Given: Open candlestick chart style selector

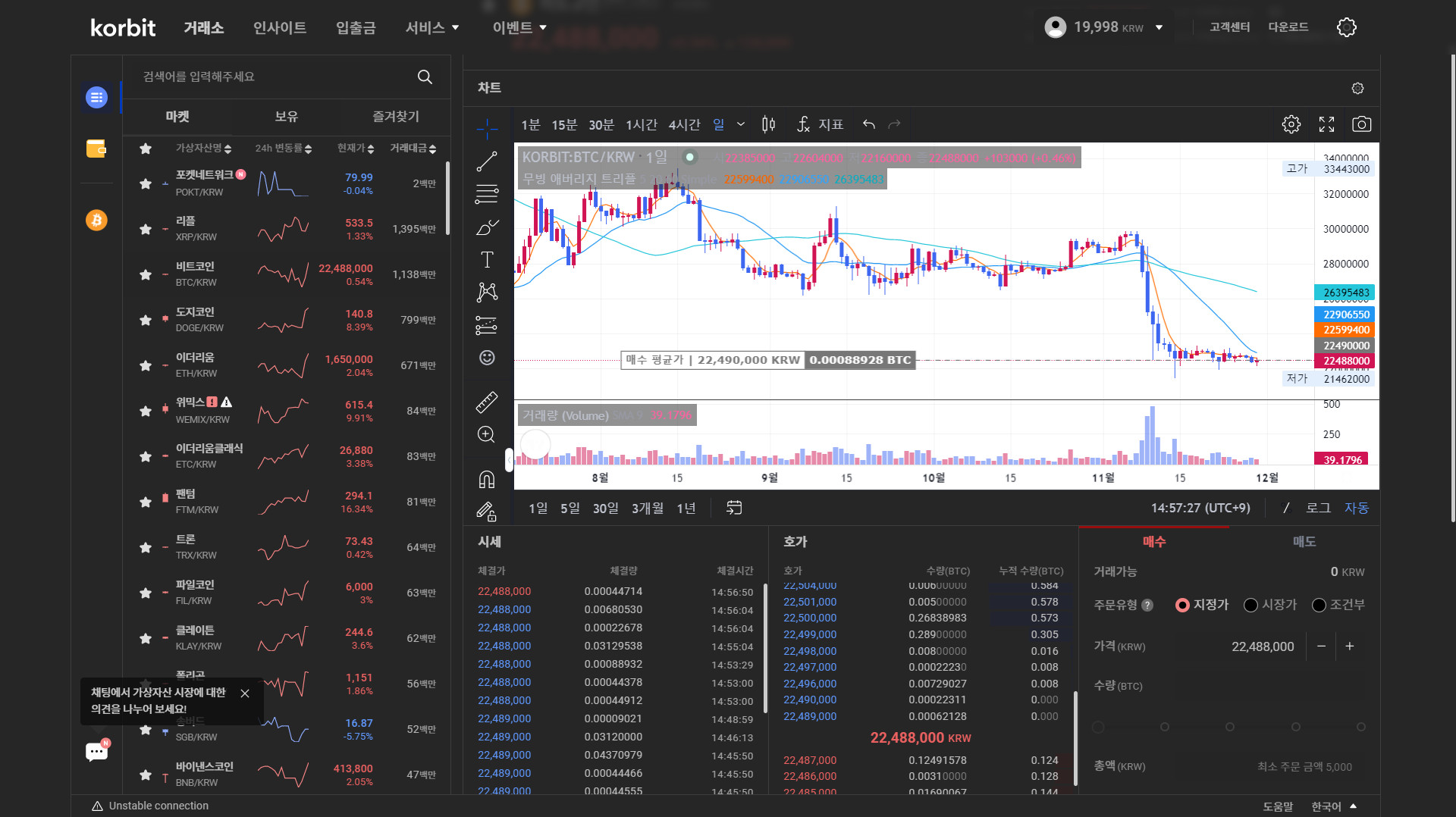Looking at the screenshot, I should [768, 124].
